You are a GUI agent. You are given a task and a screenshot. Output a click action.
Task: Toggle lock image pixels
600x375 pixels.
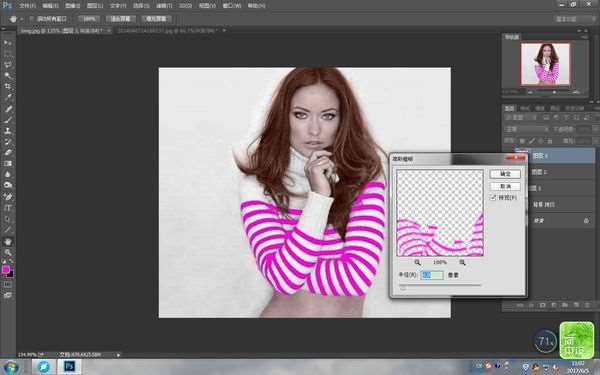pyautogui.click(x=532, y=141)
